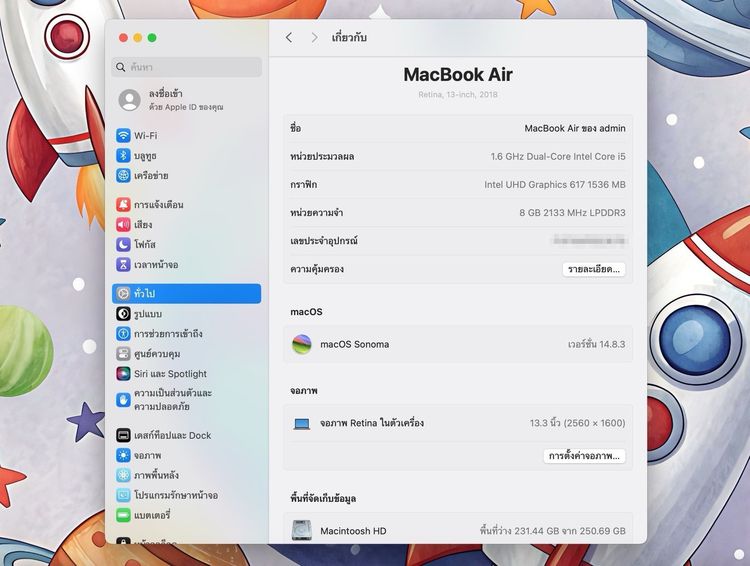Screen dimensions: 750x566
Task: Click the กราฟิก row label
Action: click(304, 185)
